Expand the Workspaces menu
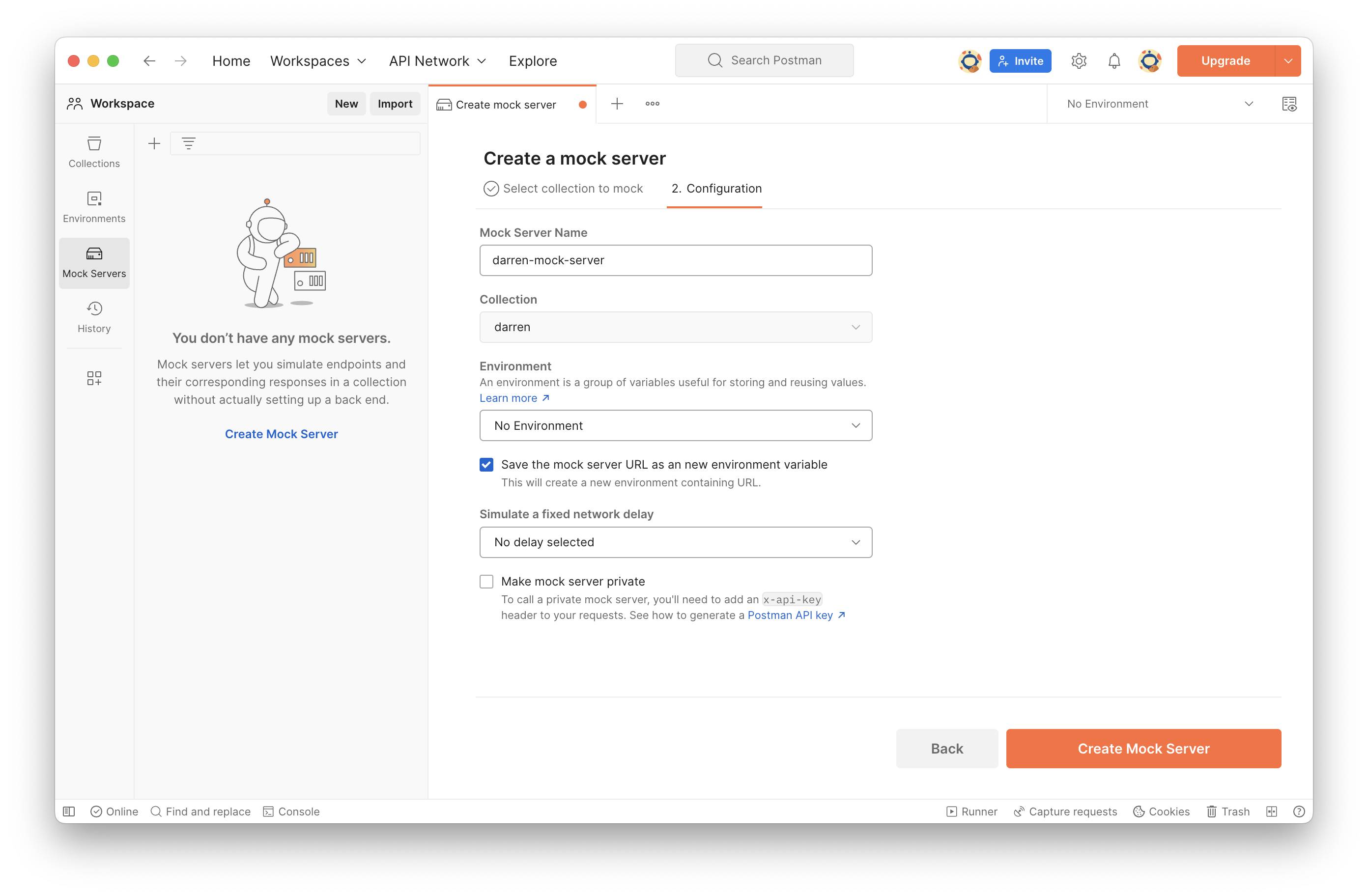Screen dimensions: 1368x896 (x=318, y=61)
